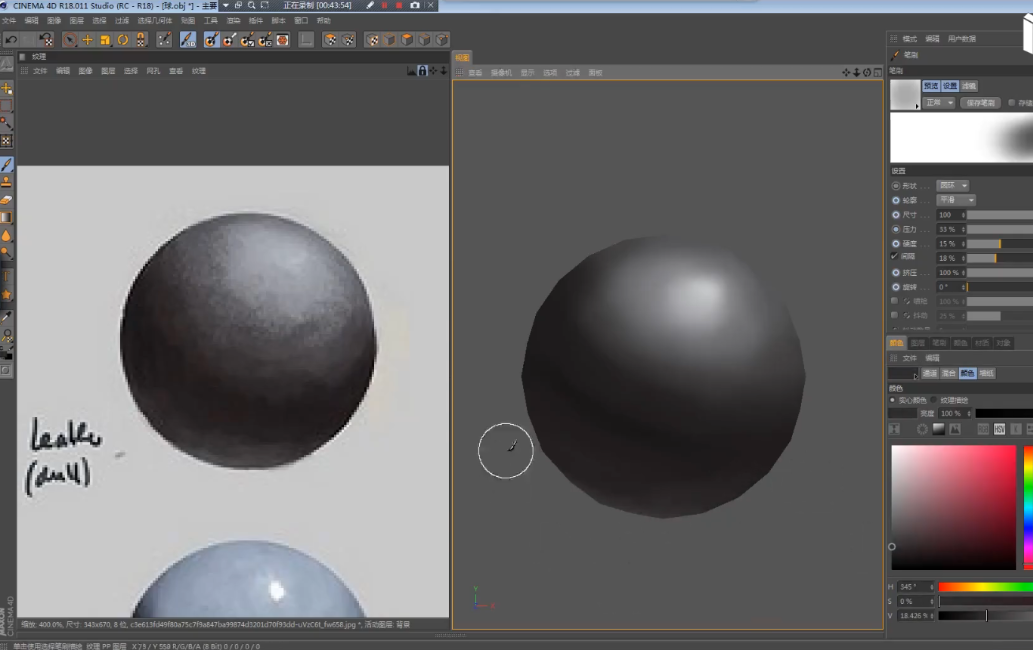Click the lock icon in texture view header
Viewport: 1033px width, 650px height.
point(422,71)
